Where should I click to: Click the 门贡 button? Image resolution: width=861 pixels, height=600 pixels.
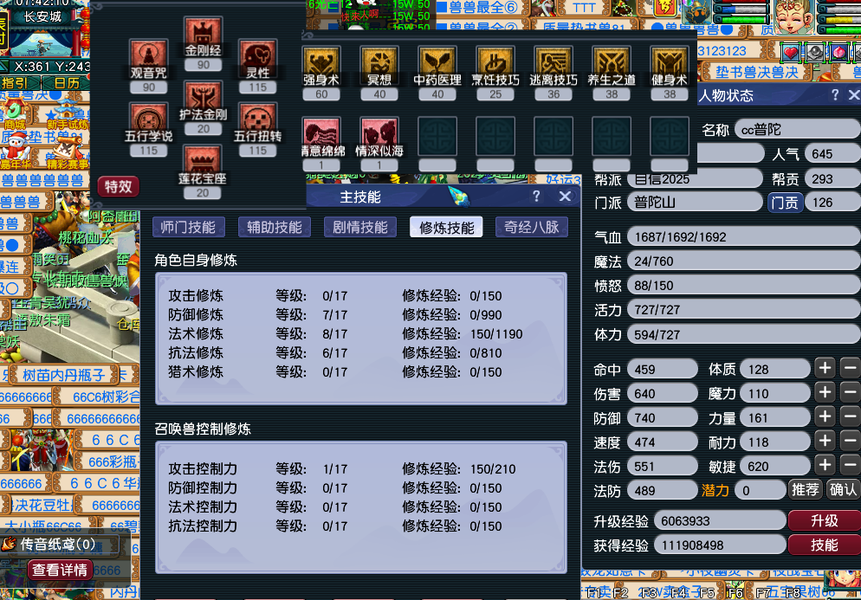[x=785, y=203]
